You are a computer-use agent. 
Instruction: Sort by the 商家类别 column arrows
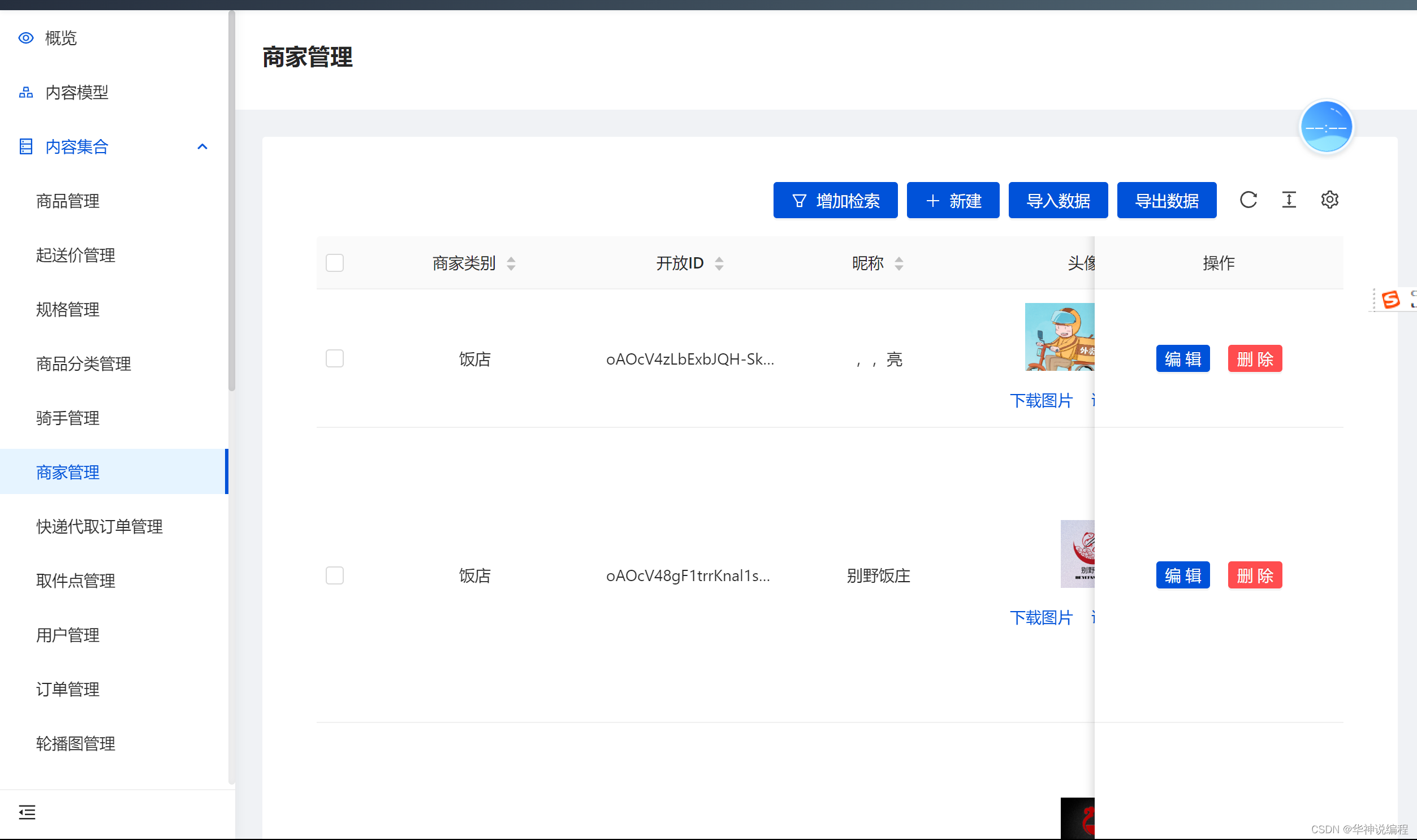coord(511,263)
